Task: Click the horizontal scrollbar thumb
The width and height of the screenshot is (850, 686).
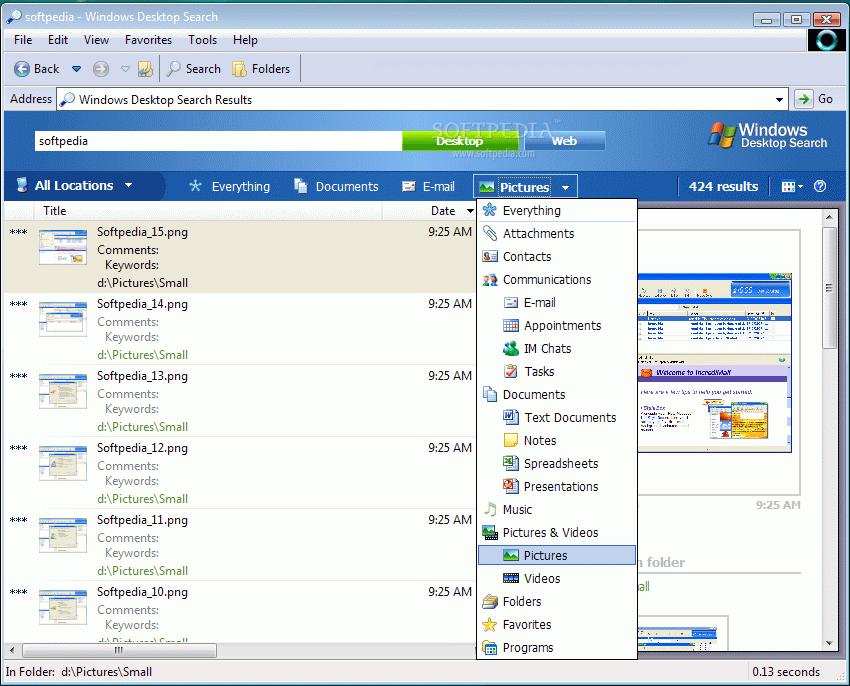Action: [x=119, y=650]
